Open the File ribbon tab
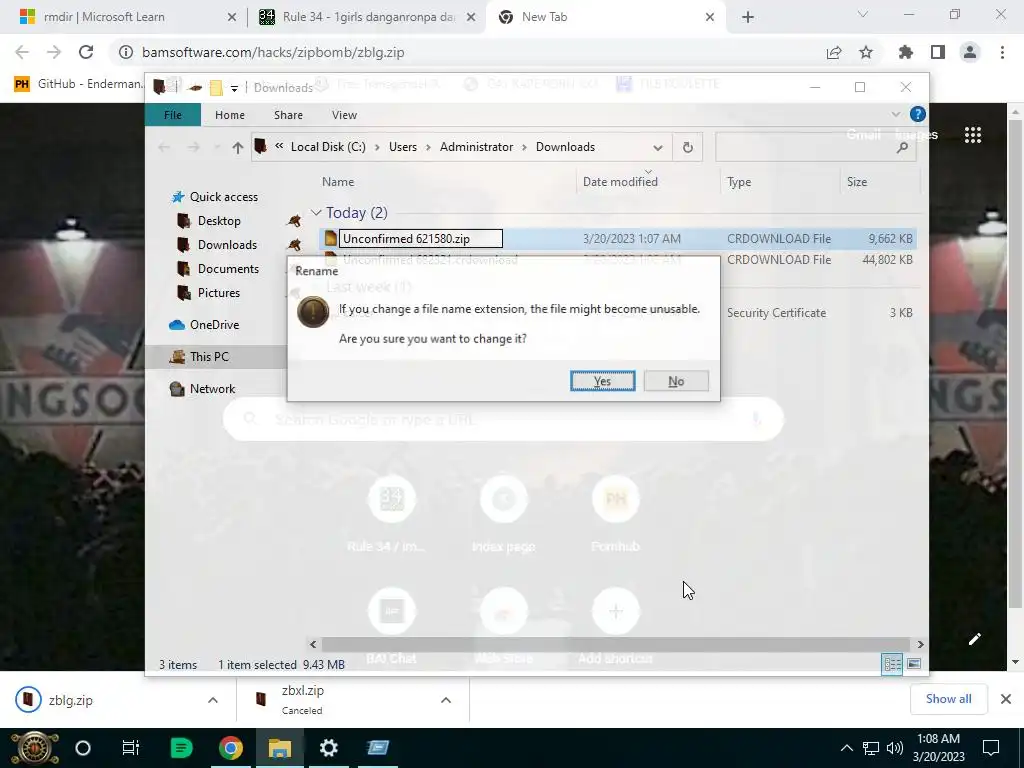The width and height of the screenshot is (1024, 768). 173,115
